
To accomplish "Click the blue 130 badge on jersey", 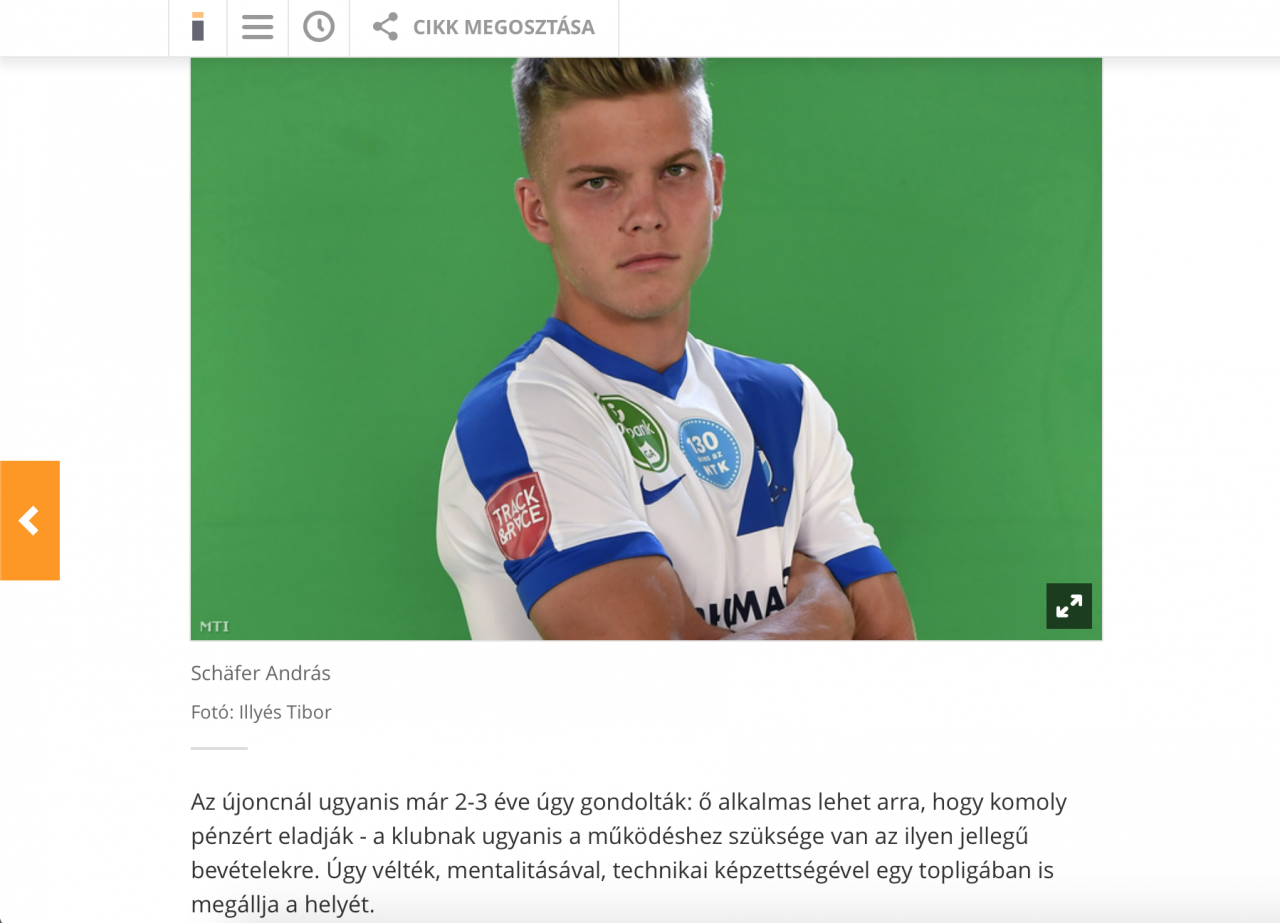I will (709, 452).
